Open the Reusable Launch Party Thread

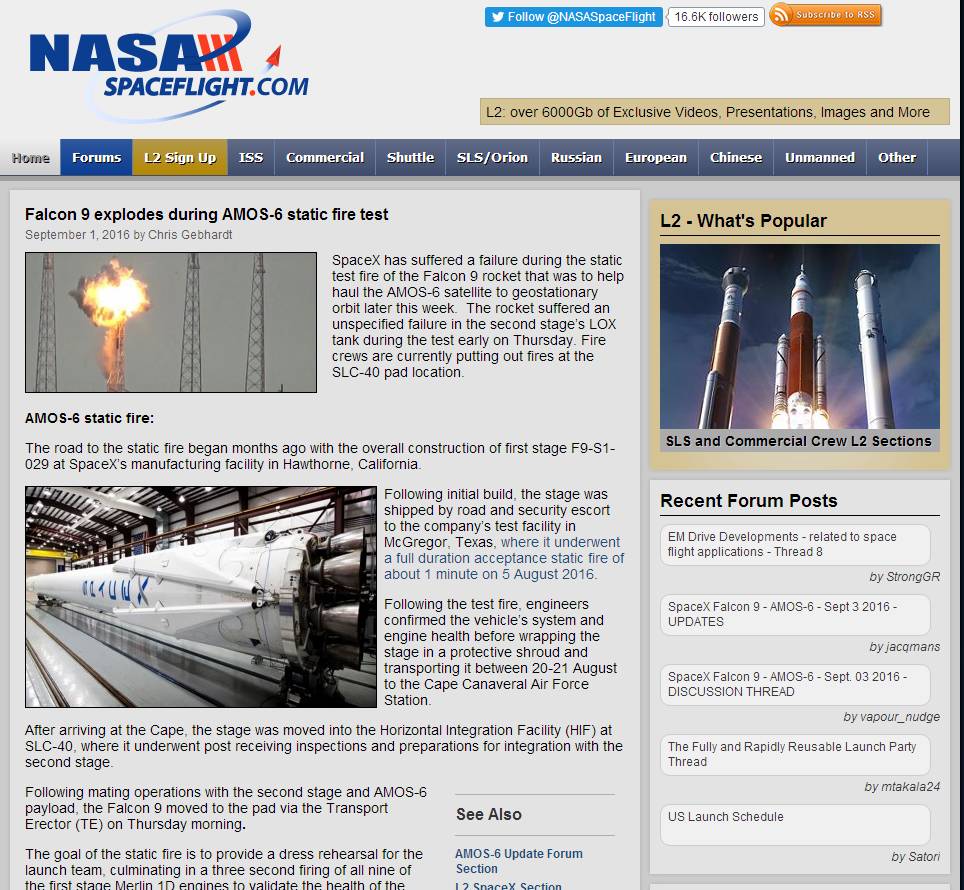click(795, 754)
